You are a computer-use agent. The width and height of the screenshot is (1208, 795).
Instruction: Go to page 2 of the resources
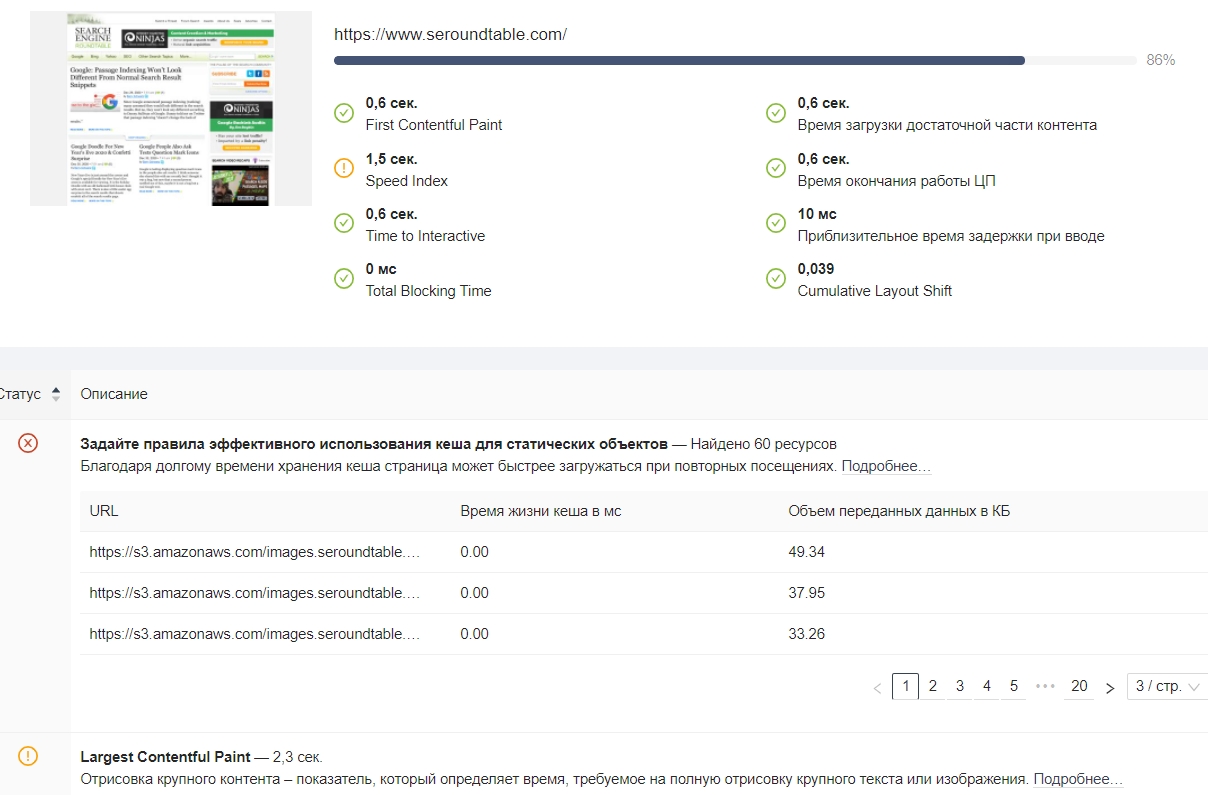(932, 686)
